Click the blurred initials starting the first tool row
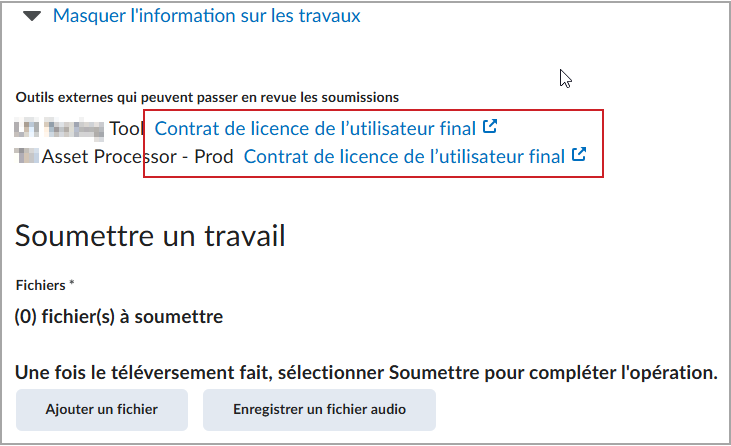 coord(27,129)
